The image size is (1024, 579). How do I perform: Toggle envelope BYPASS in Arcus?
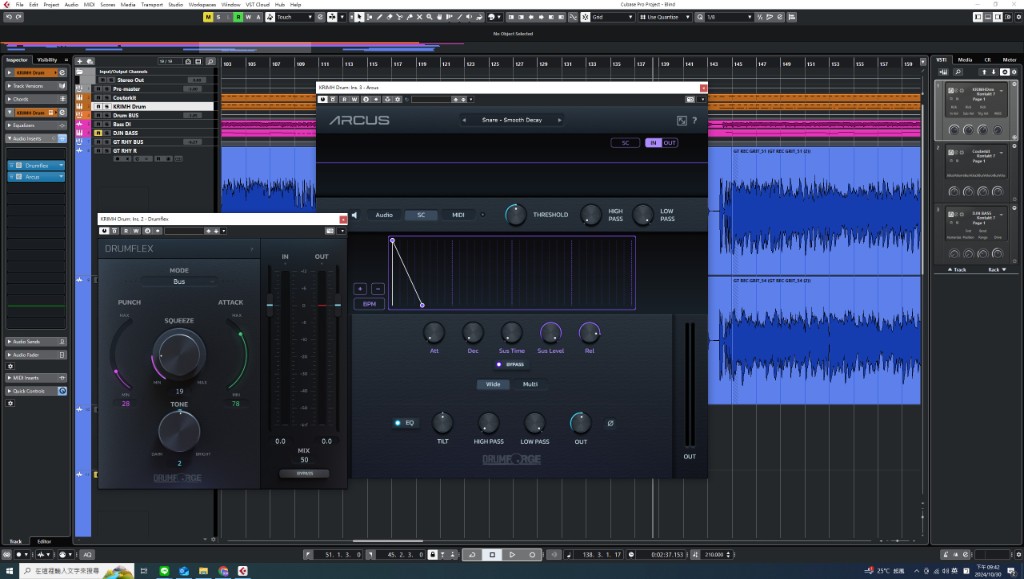[511, 364]
